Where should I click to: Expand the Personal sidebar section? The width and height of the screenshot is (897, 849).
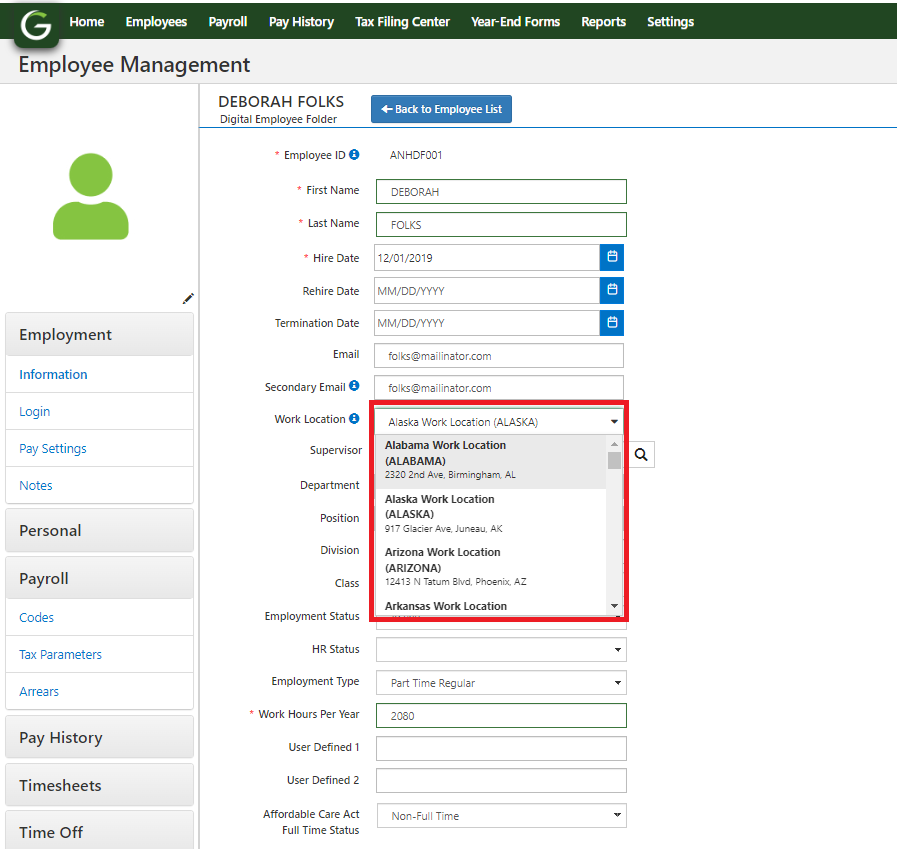100,530
